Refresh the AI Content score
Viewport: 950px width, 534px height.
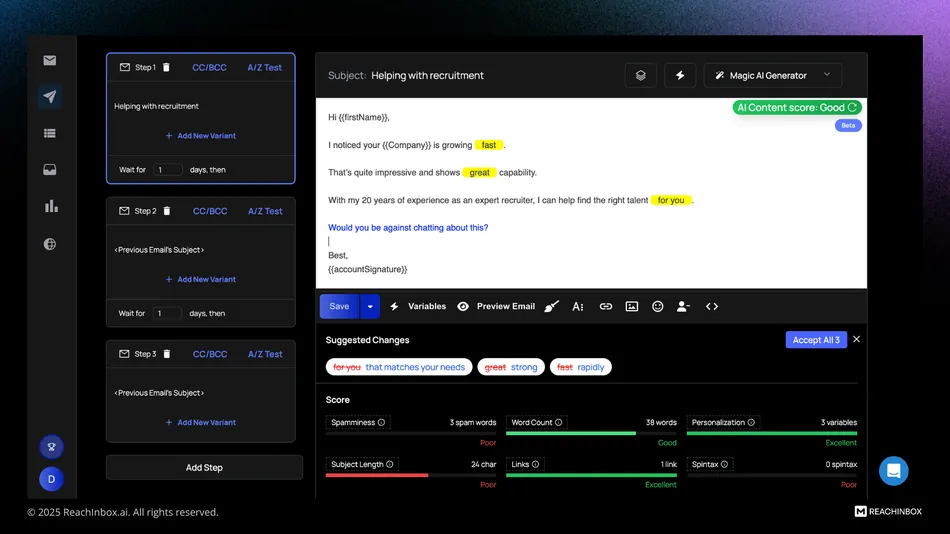coord(852,107)
